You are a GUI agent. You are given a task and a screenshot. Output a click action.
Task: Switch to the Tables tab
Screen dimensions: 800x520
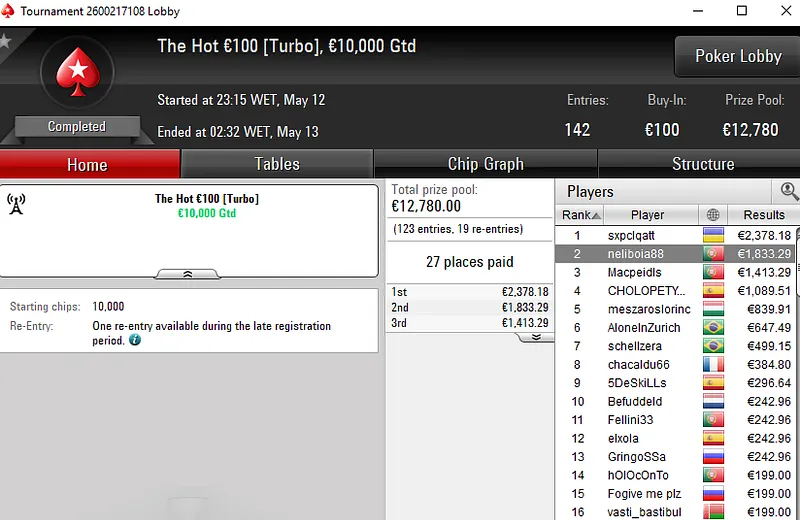pos(277,164)
